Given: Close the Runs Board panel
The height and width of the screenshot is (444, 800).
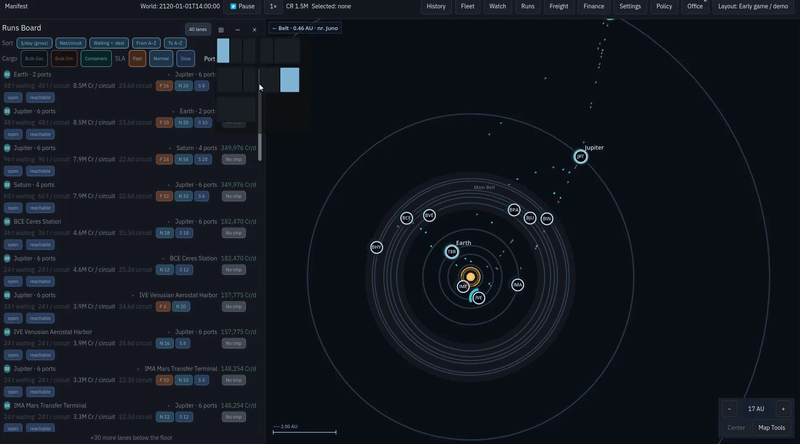Looking at the screenshot, I should click(255, 30).
